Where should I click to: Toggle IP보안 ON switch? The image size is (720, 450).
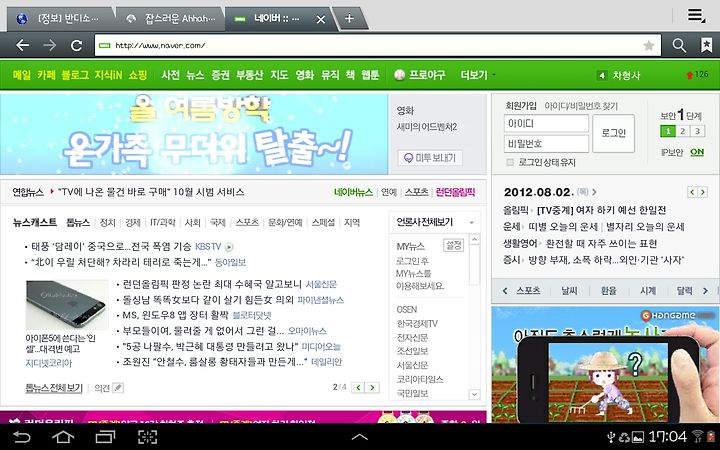pos(697,152)
